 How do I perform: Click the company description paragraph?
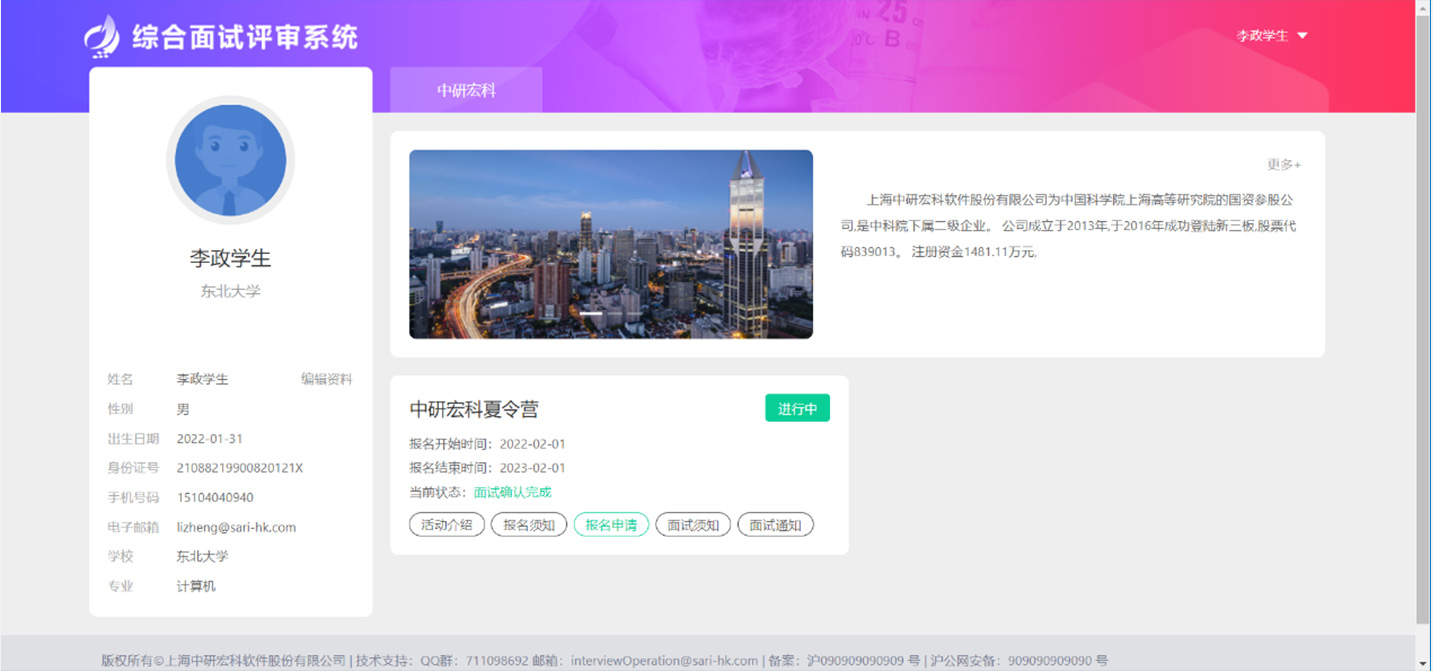1068,225
